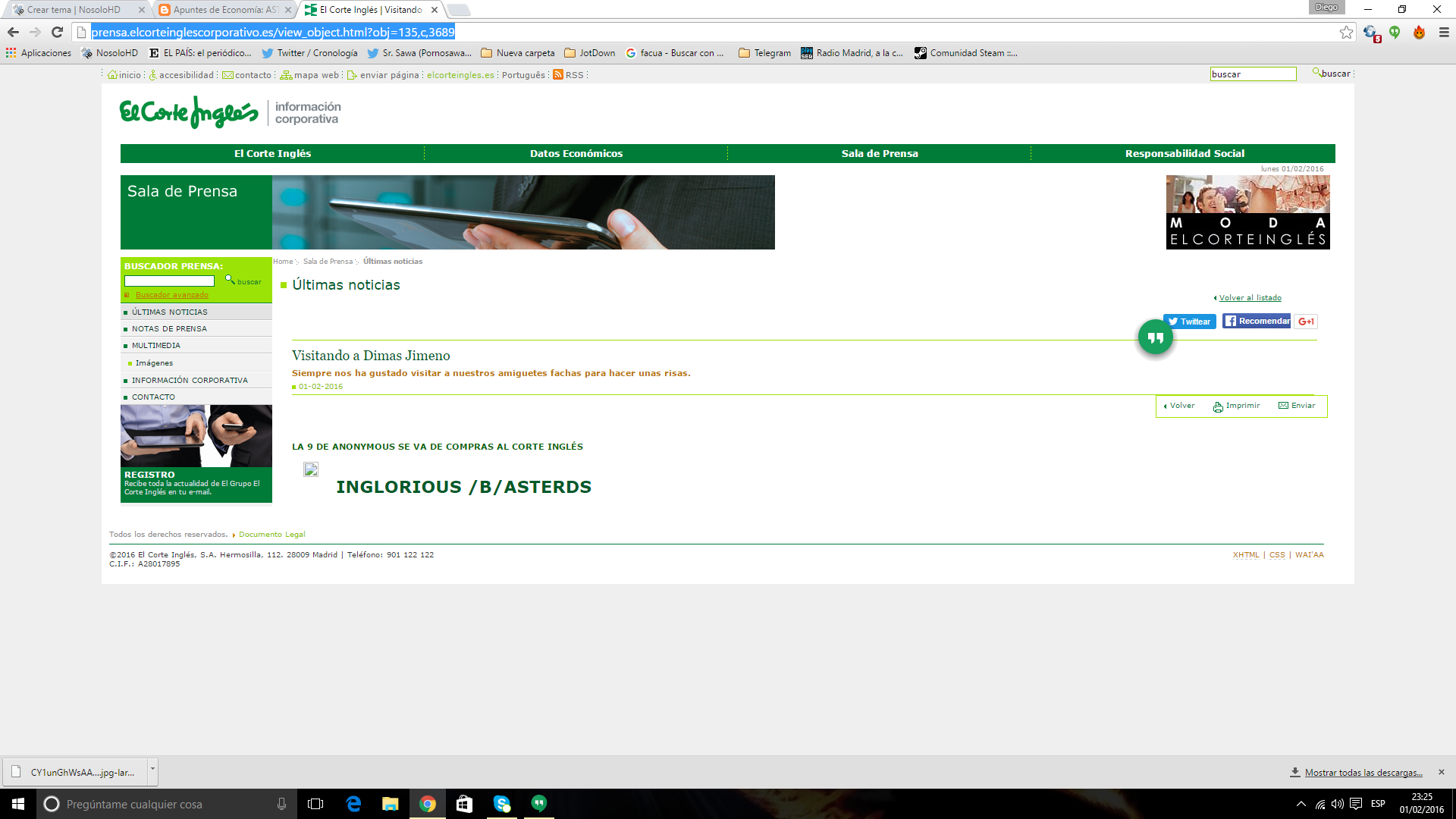Click the top buscar magnifier button
The height and width of the screenshot is (819, 1456).
1332,74
